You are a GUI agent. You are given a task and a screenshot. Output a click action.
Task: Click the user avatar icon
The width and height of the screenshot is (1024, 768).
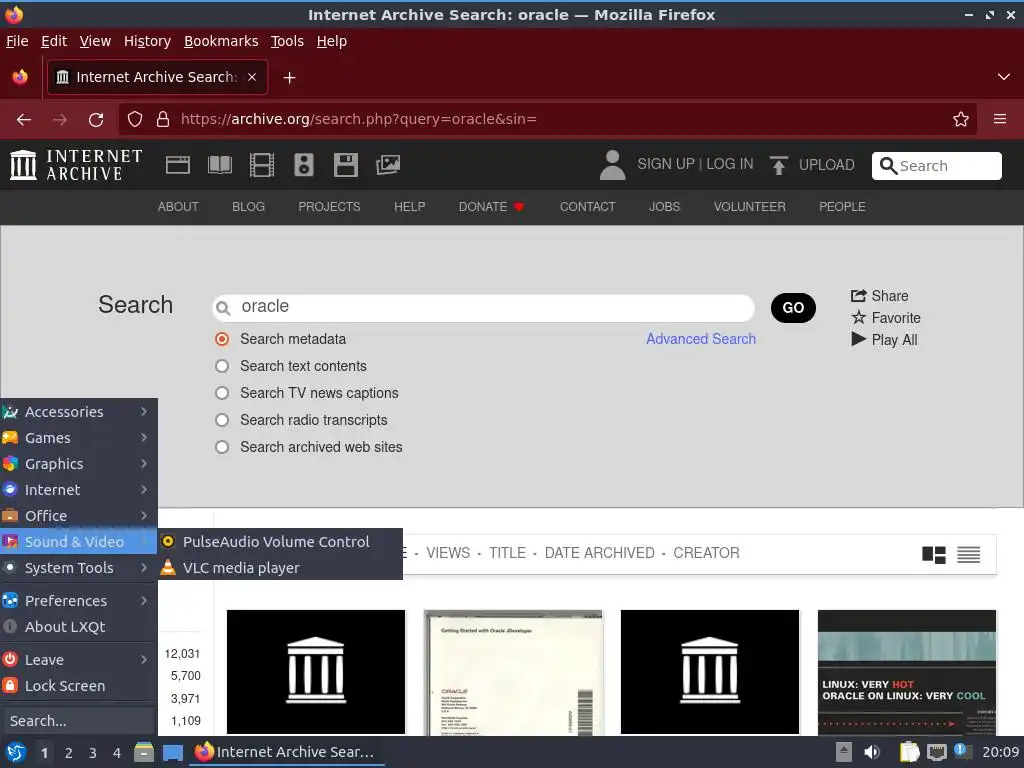point(612,165)
